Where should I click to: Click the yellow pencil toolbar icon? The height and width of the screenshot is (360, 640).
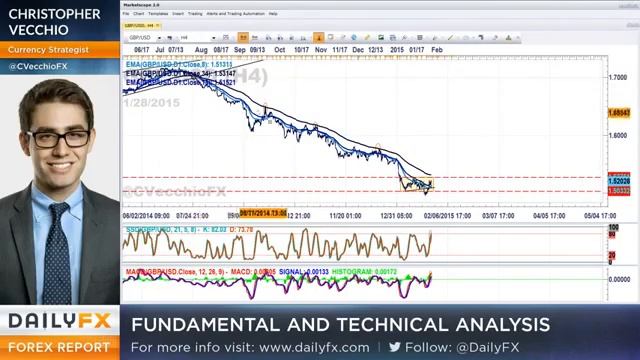click(x=367, y=38)
